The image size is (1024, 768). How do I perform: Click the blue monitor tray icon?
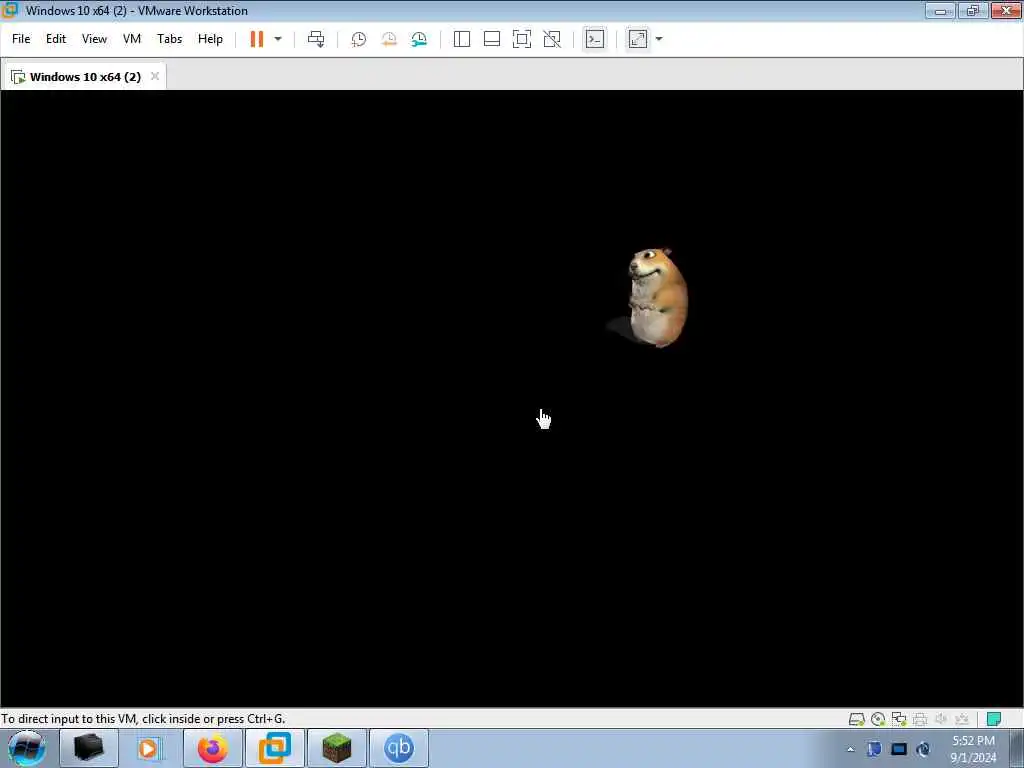[x=899, y=749]
